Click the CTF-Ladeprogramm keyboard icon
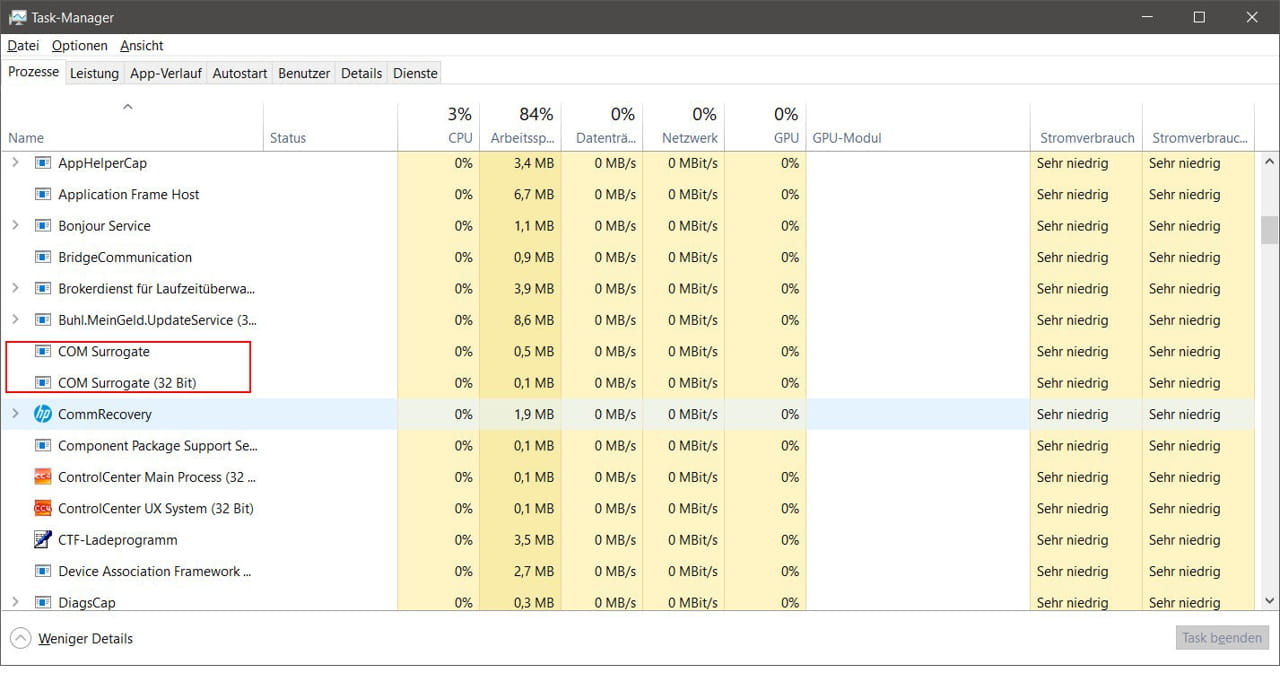The width and height of the screenshot is (1280, 673). click(x=41, y=540)
